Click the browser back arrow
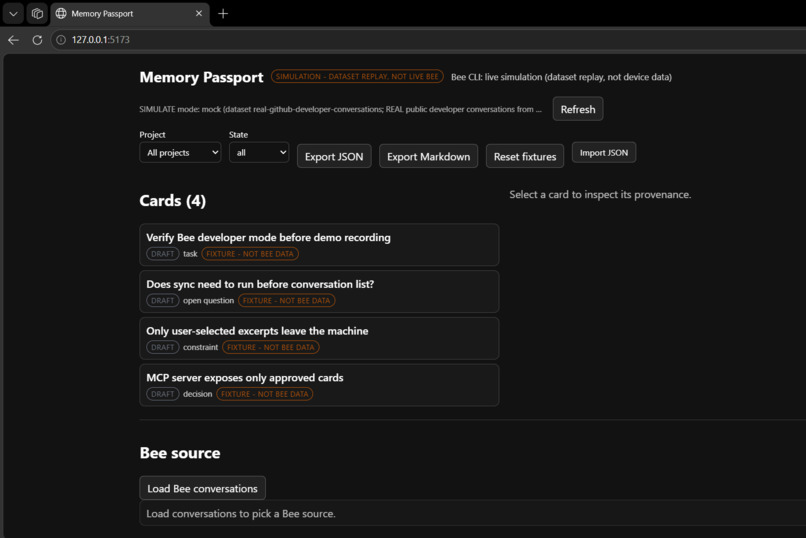806x538 pixels. click(x=13, y=40)
